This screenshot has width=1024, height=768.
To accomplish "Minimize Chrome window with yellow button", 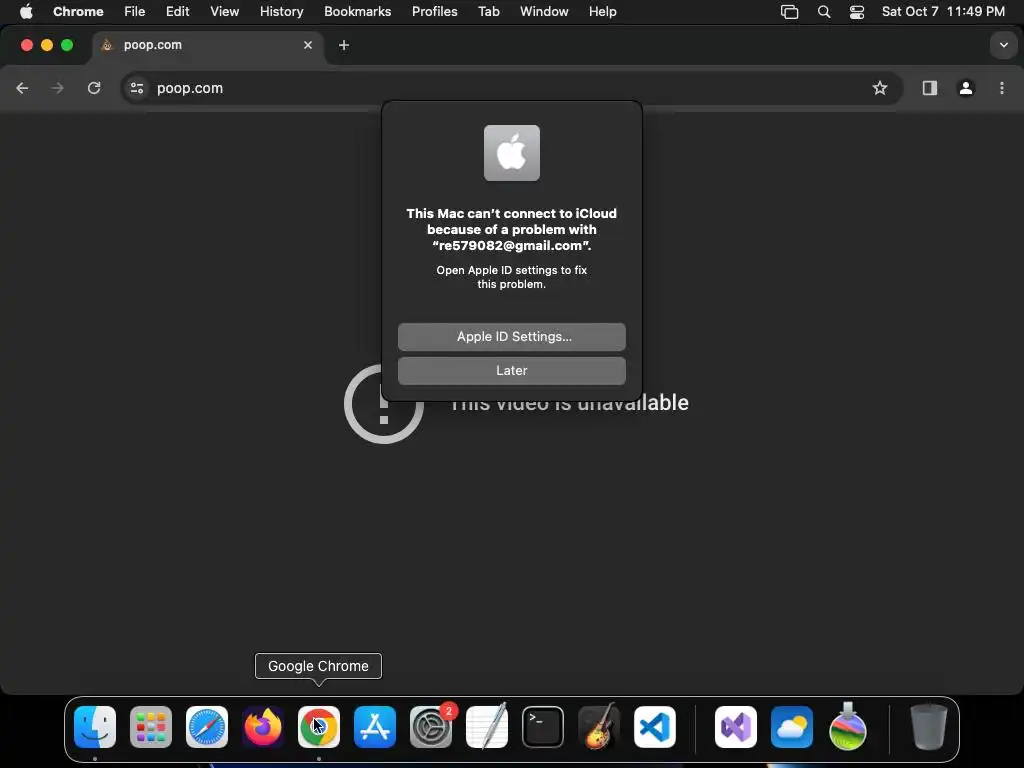I will click(47, 45).
